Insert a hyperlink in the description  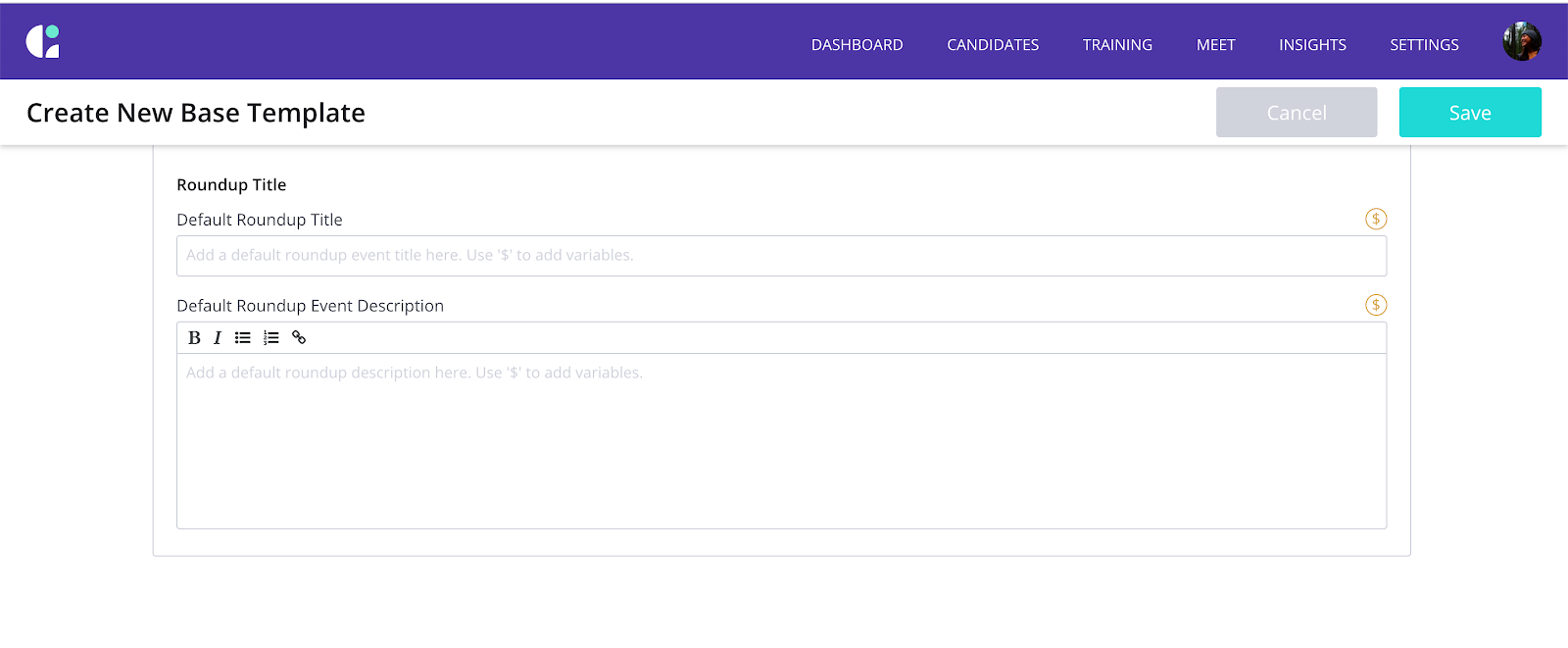tap(299, 337)
